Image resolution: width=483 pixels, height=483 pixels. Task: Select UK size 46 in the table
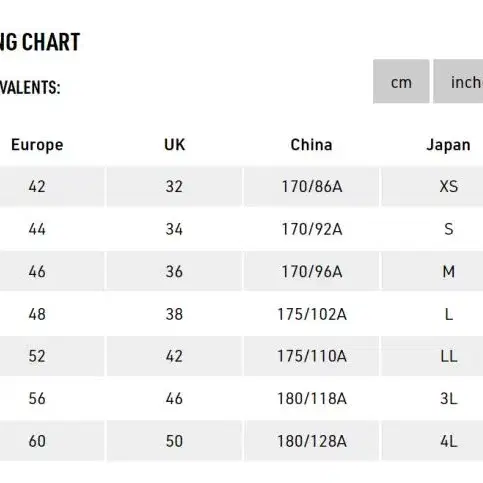pos(174,398)
